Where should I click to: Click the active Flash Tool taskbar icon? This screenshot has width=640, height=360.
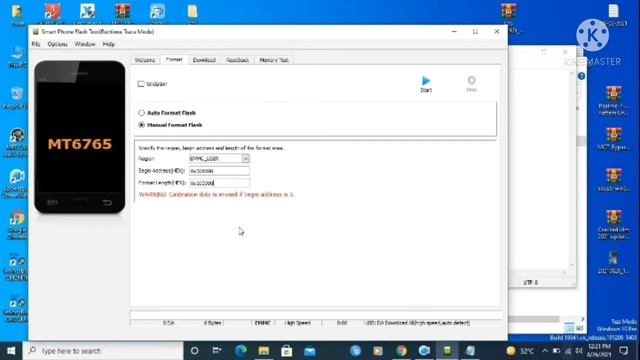447,351
